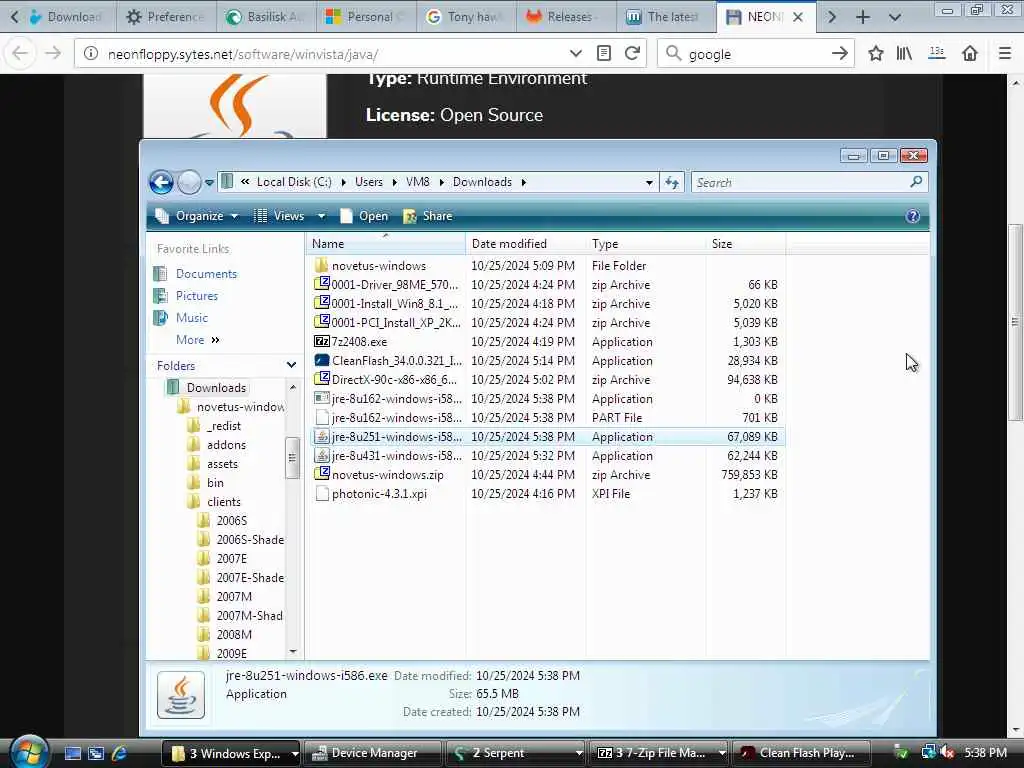Select the 0001-Driver_98ME zip archive icon
This screenshot has width=1024, height=768.
coord(321,284)
